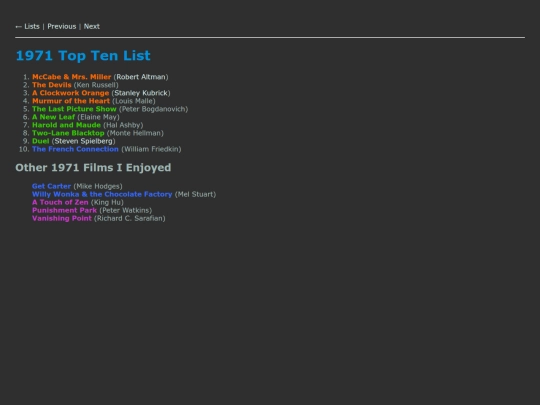Select Murmur of the Heart link
The width and height of the screenshot is (540, 405).
[71, 101]
